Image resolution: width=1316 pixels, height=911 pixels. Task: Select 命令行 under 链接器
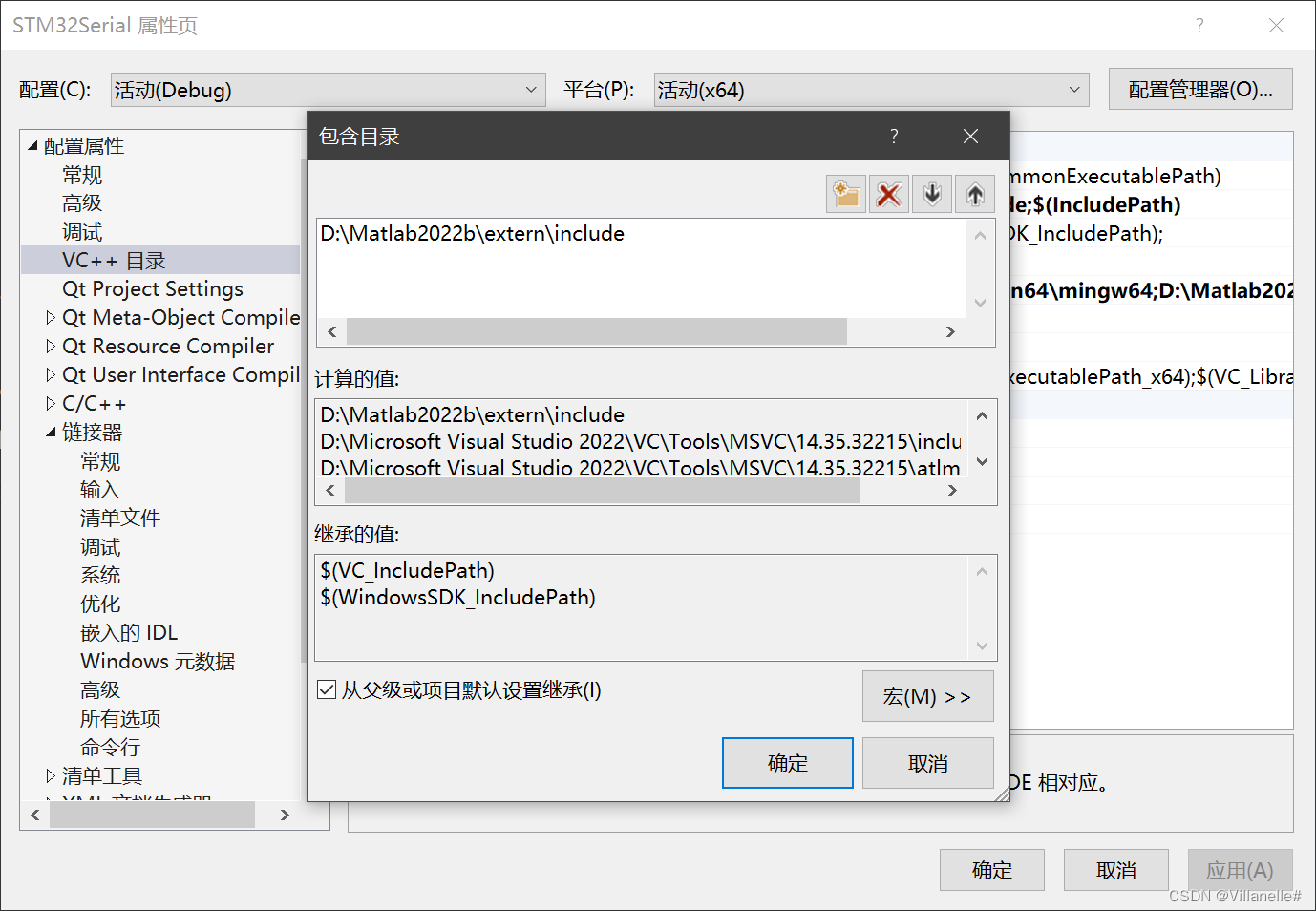[110, 748]
